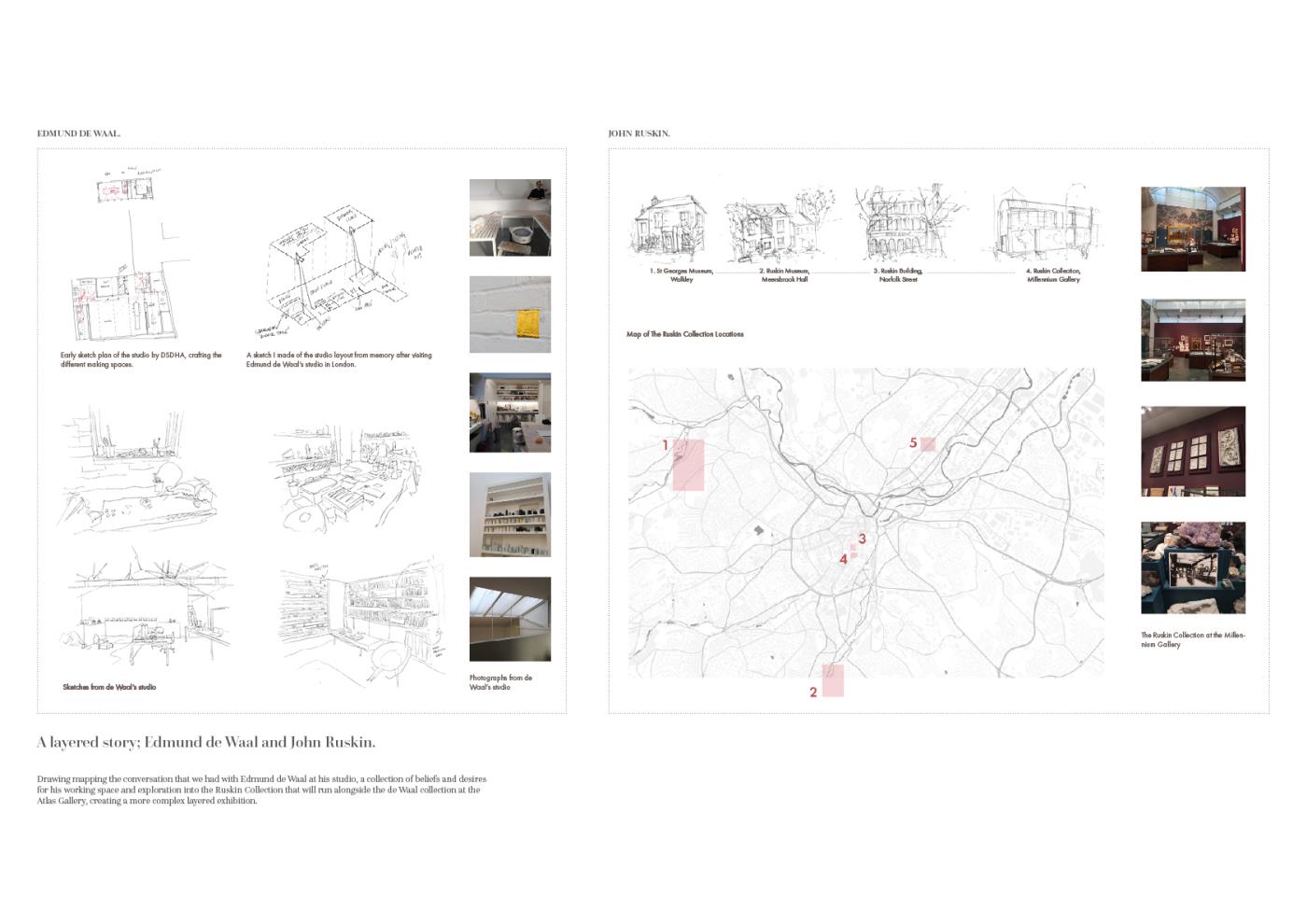Open the white shelves with ceramics photo
Image resolution: width=1307 pixels, height=924 pixels.
pos(510,514)
